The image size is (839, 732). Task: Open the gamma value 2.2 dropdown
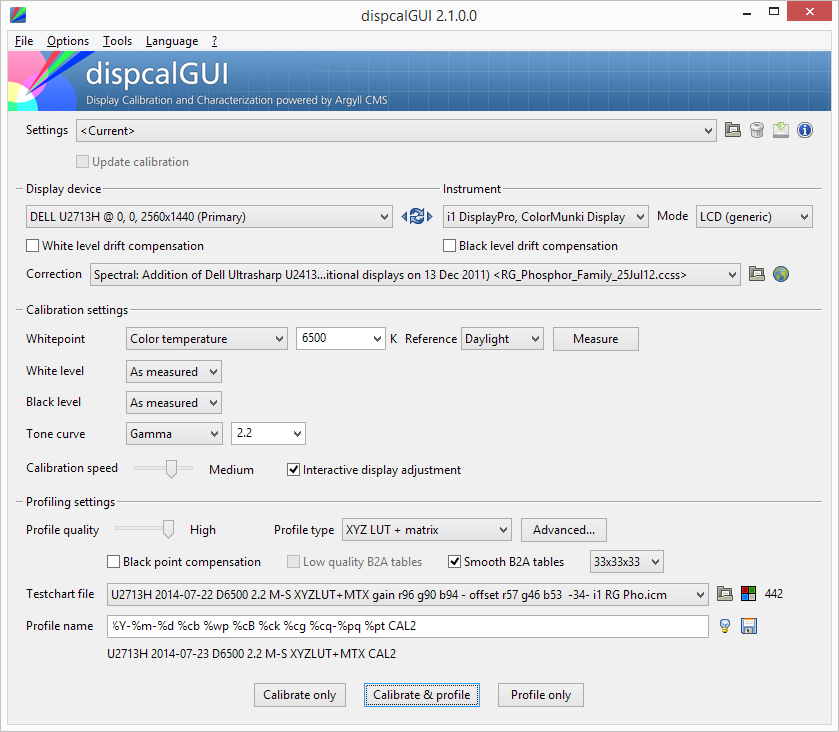(268, 433)
